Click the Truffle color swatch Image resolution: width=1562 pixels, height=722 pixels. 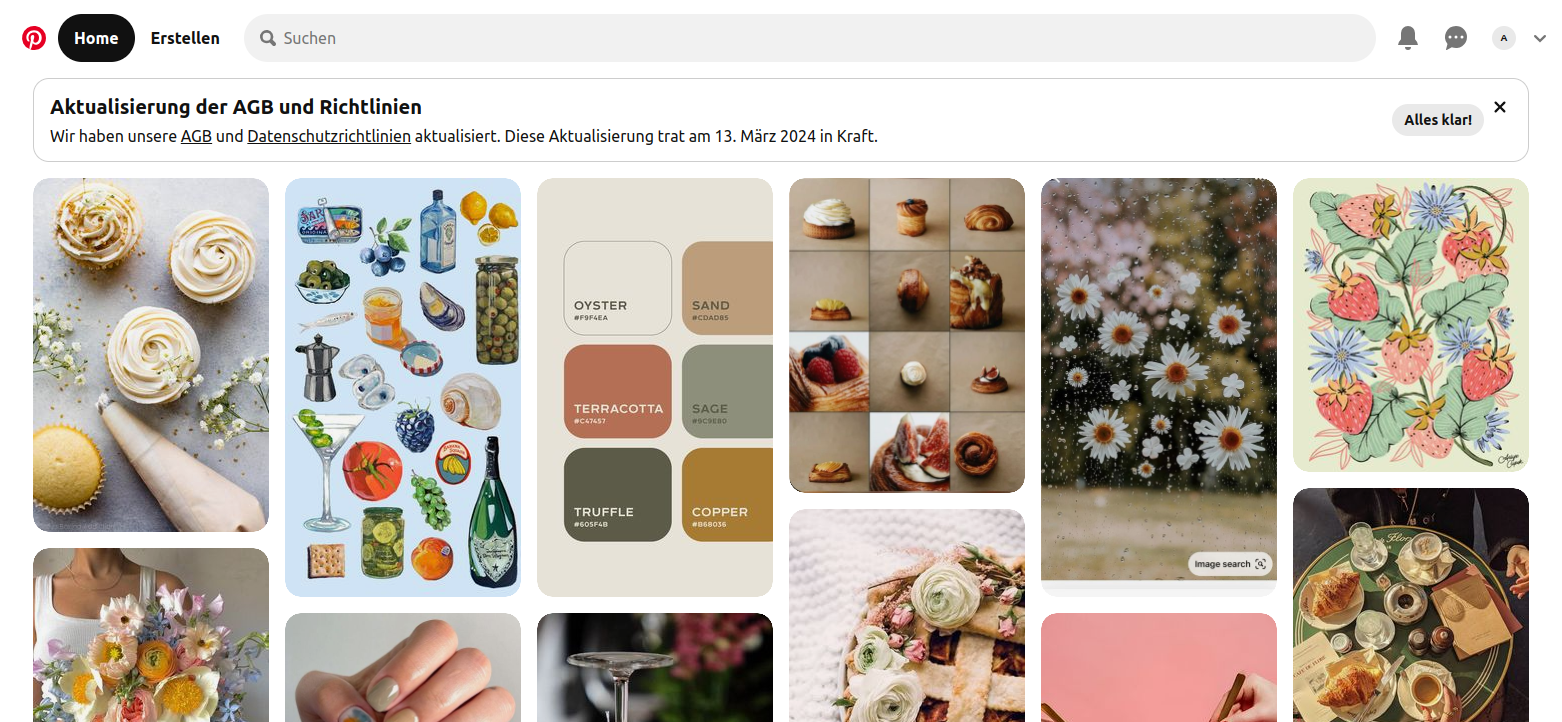[618, 495]
